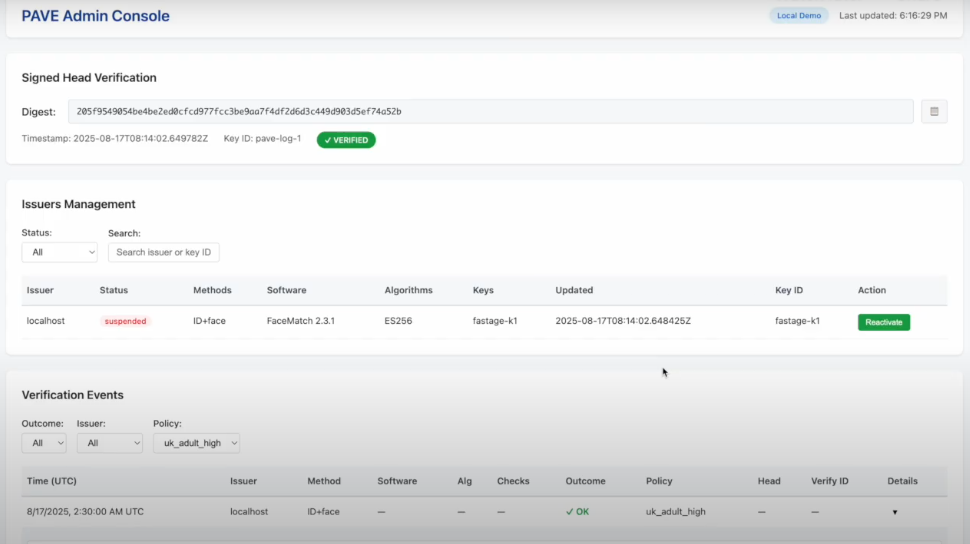The width and height of the screenshot is (970, 544).
Task: Click the Policy column header
Action: pos(659,481)
